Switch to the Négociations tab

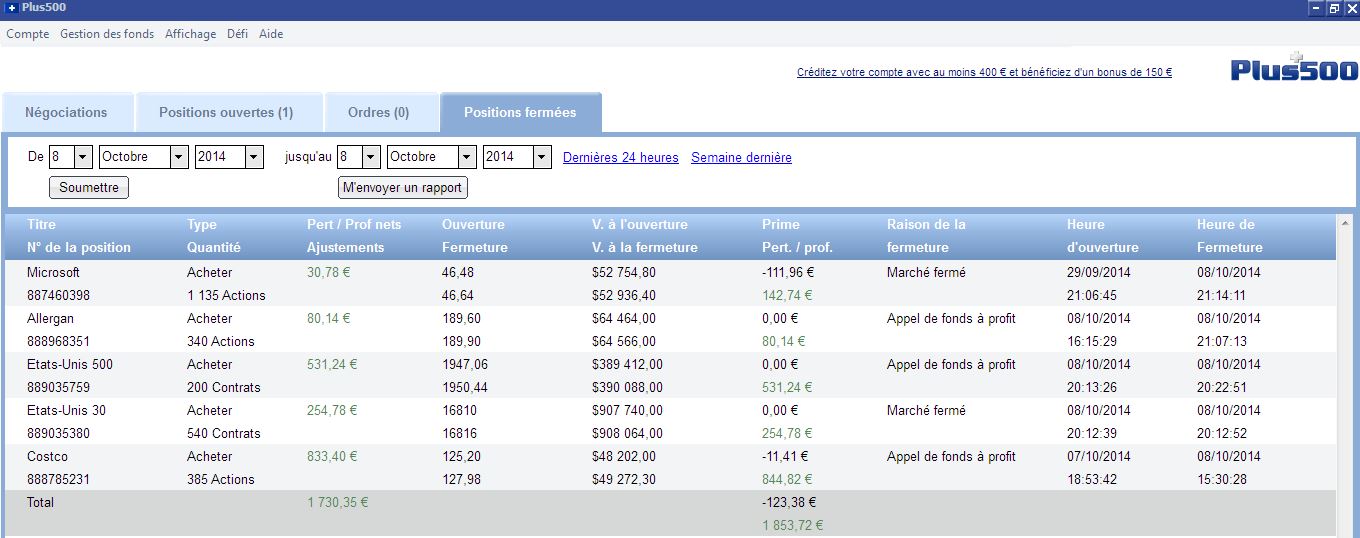(66, 112)
